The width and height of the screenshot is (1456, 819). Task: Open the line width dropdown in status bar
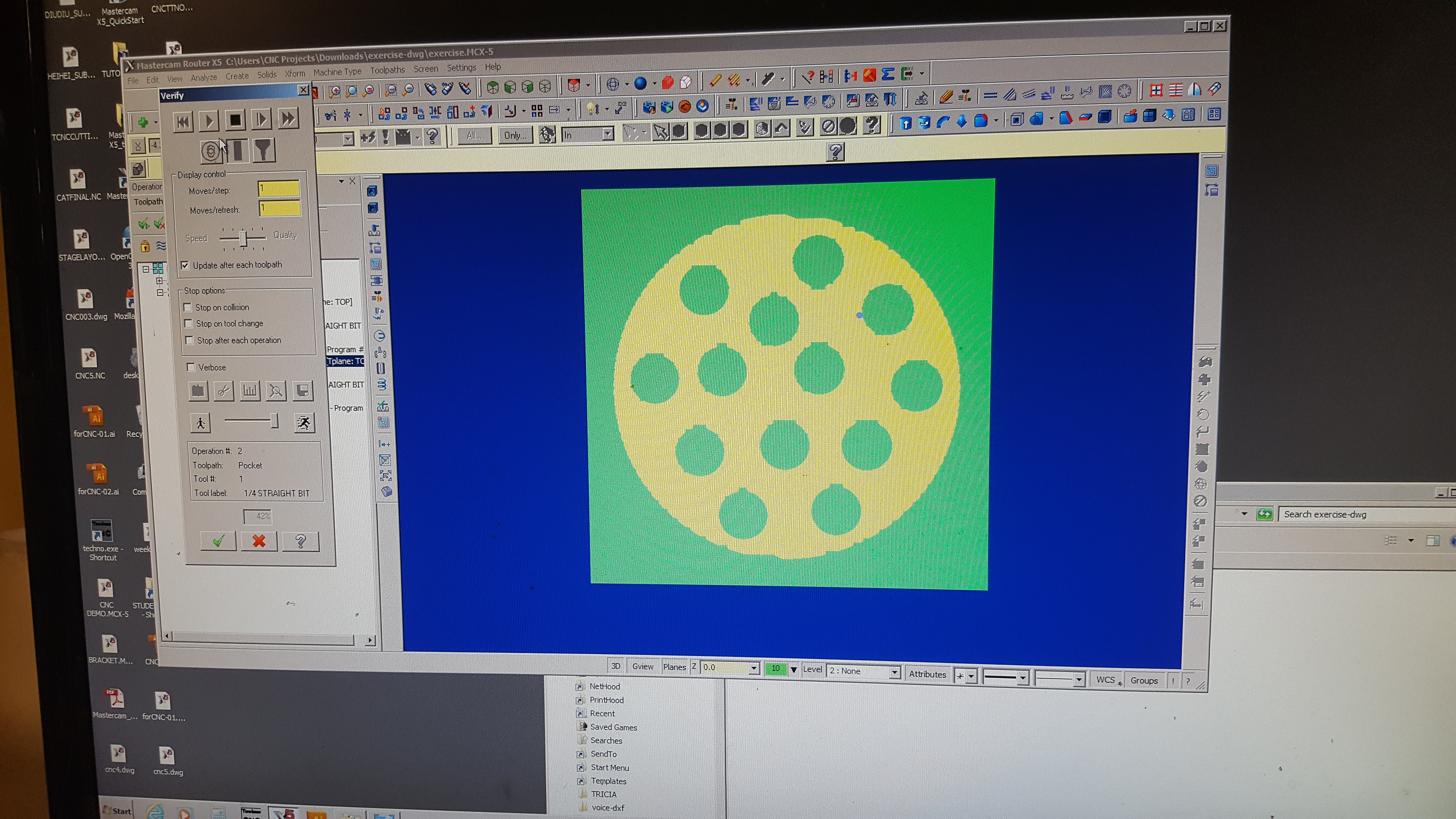pyautogui.click(x=1079, y=679)
